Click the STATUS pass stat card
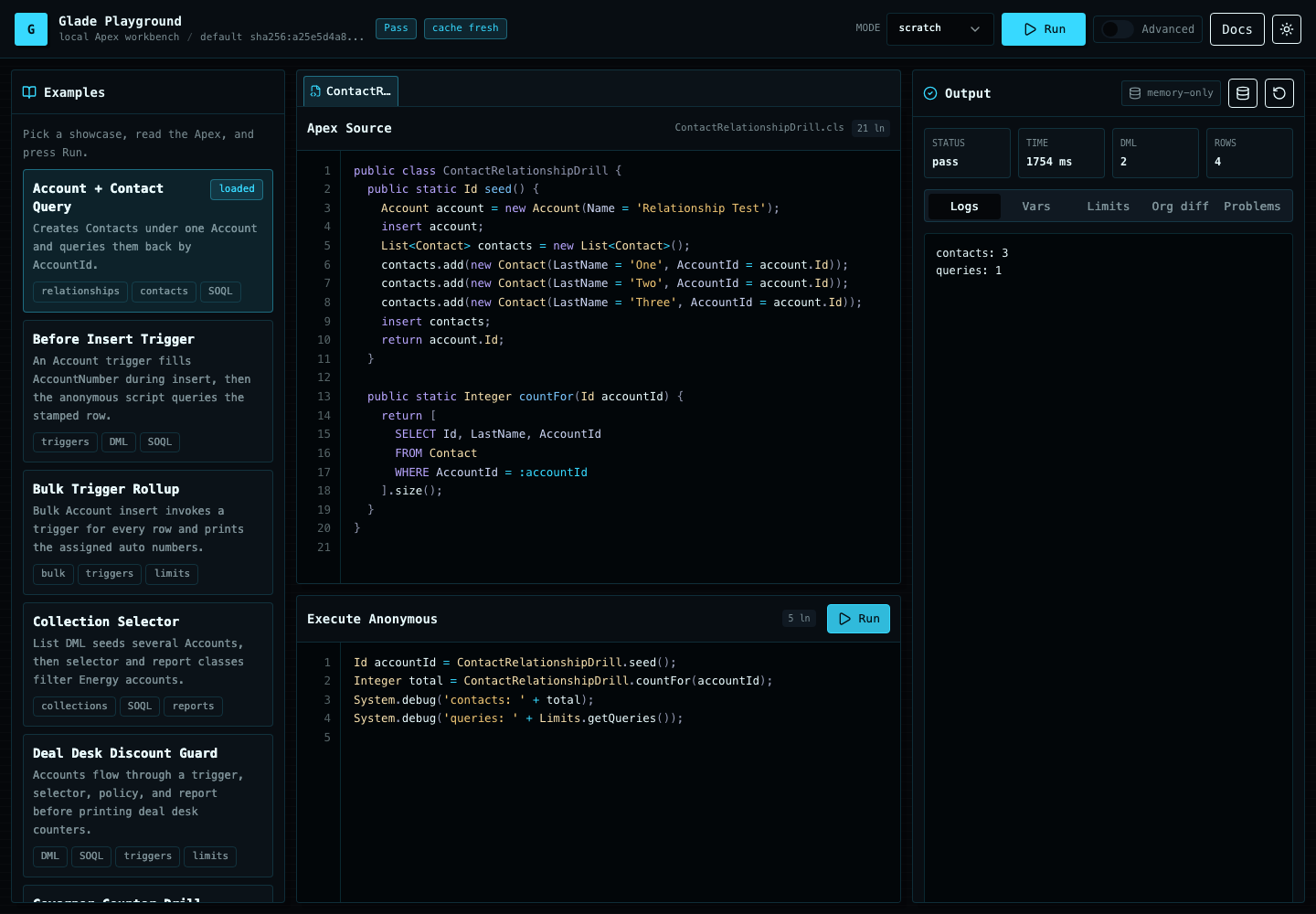This screenshot has height=914, width=1316. (x=967, y=153)
